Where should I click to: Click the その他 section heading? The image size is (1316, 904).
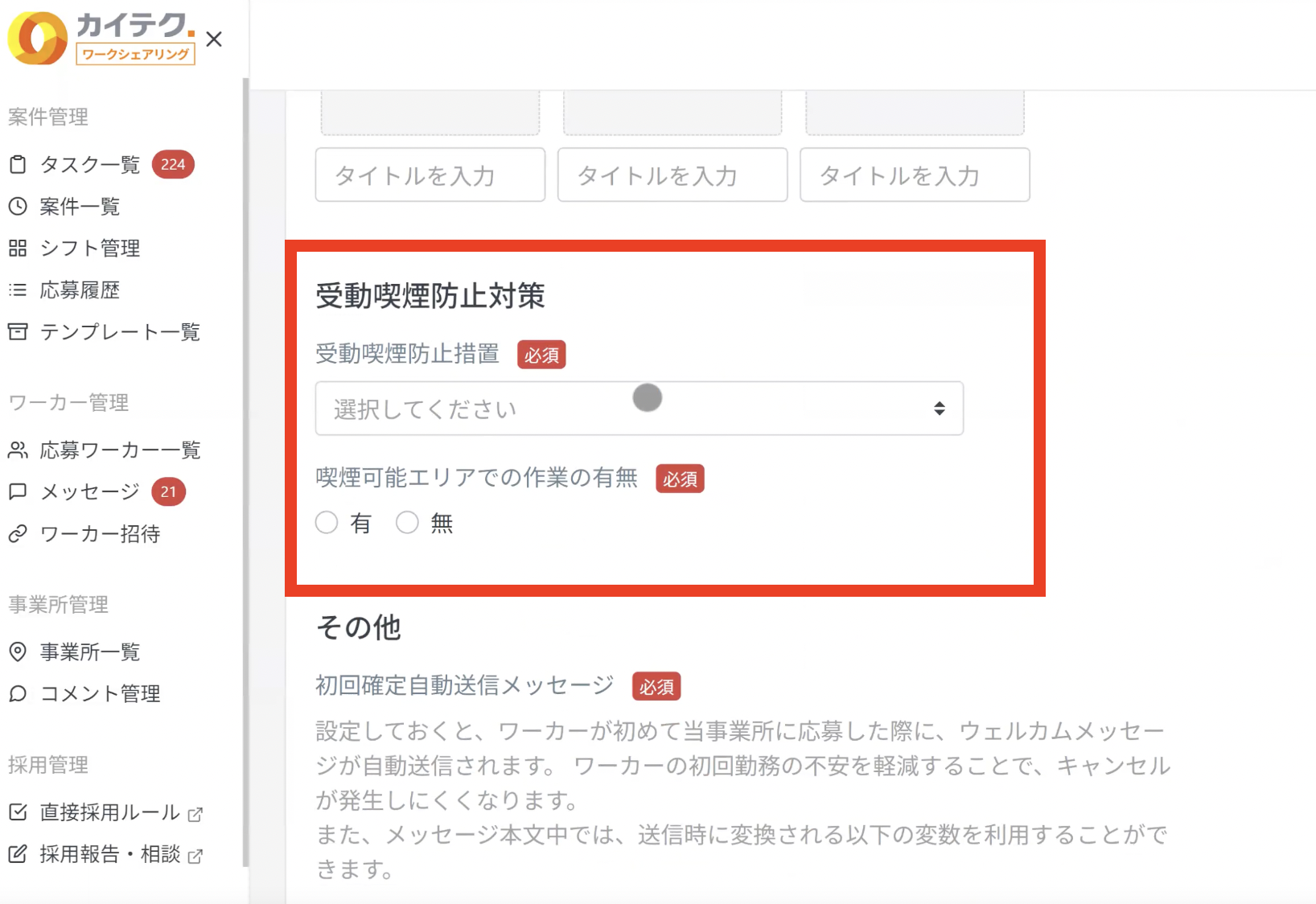coord(359,627)
